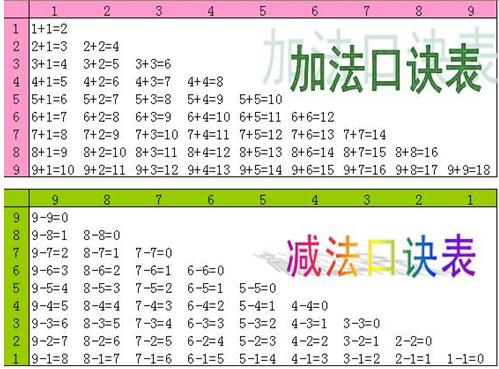
Task: Click pink column header 5 of addition table
Action: click(x=263, y=11)
